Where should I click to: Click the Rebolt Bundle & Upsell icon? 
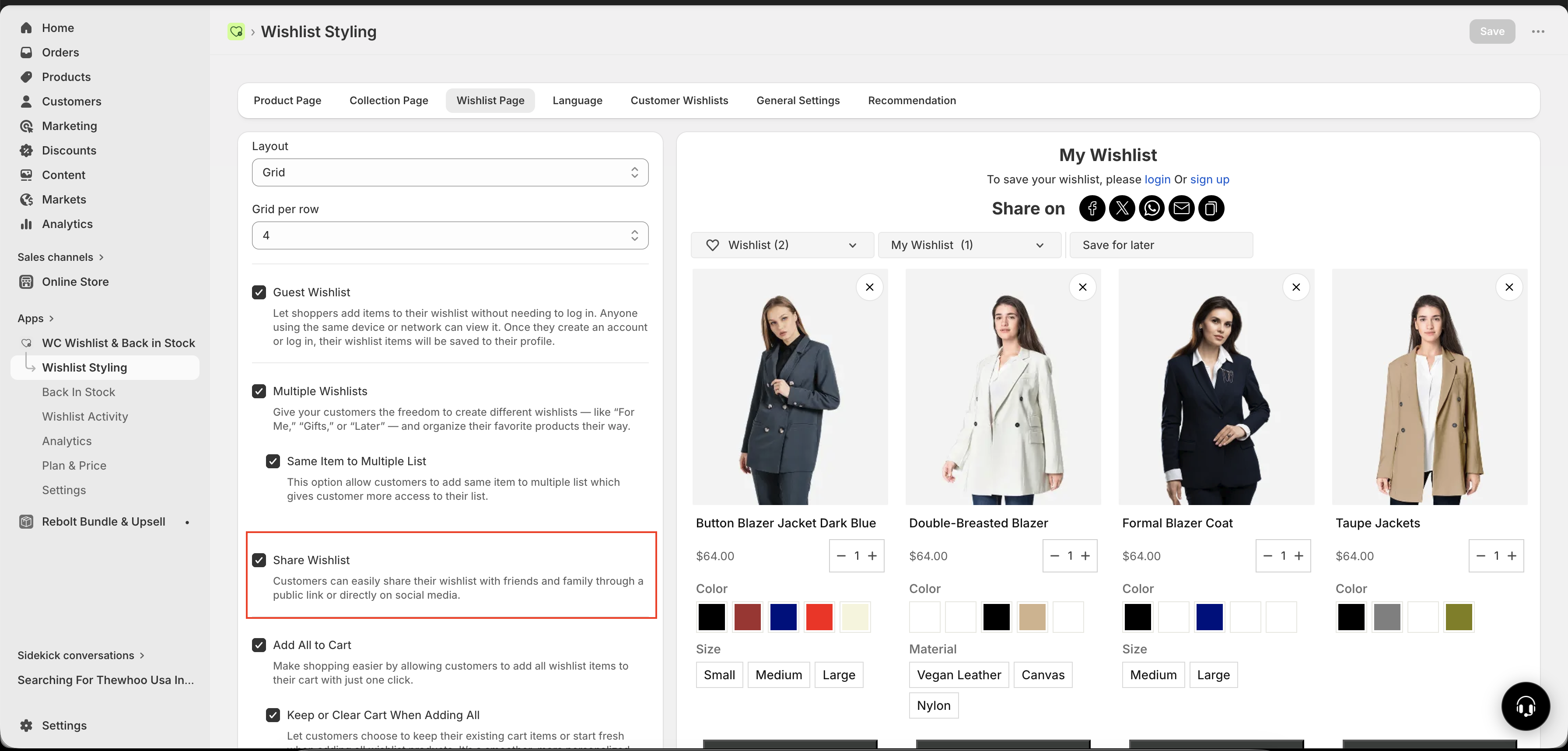(26, 522)
